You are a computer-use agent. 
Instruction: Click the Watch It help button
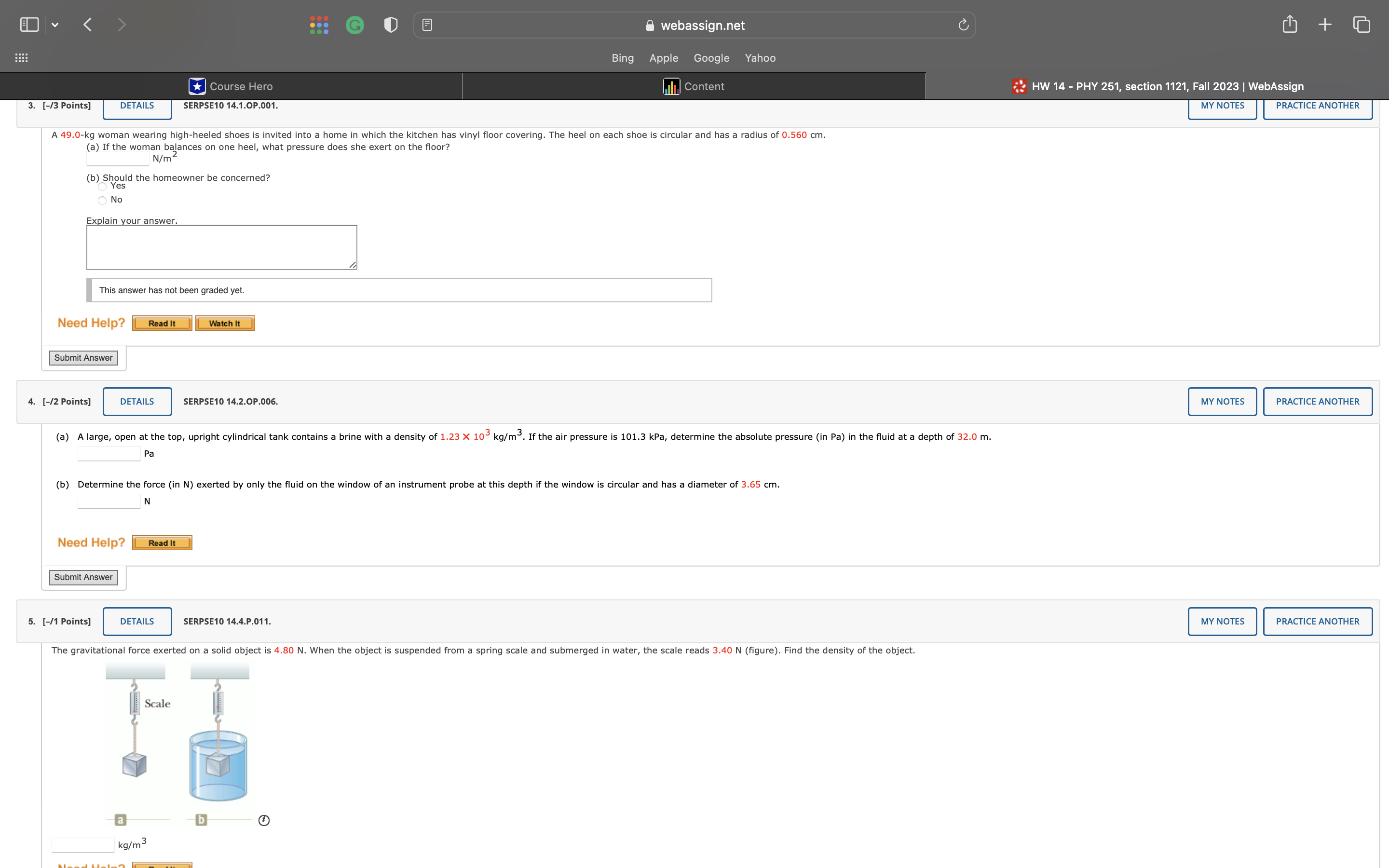[x=224, y=323]
